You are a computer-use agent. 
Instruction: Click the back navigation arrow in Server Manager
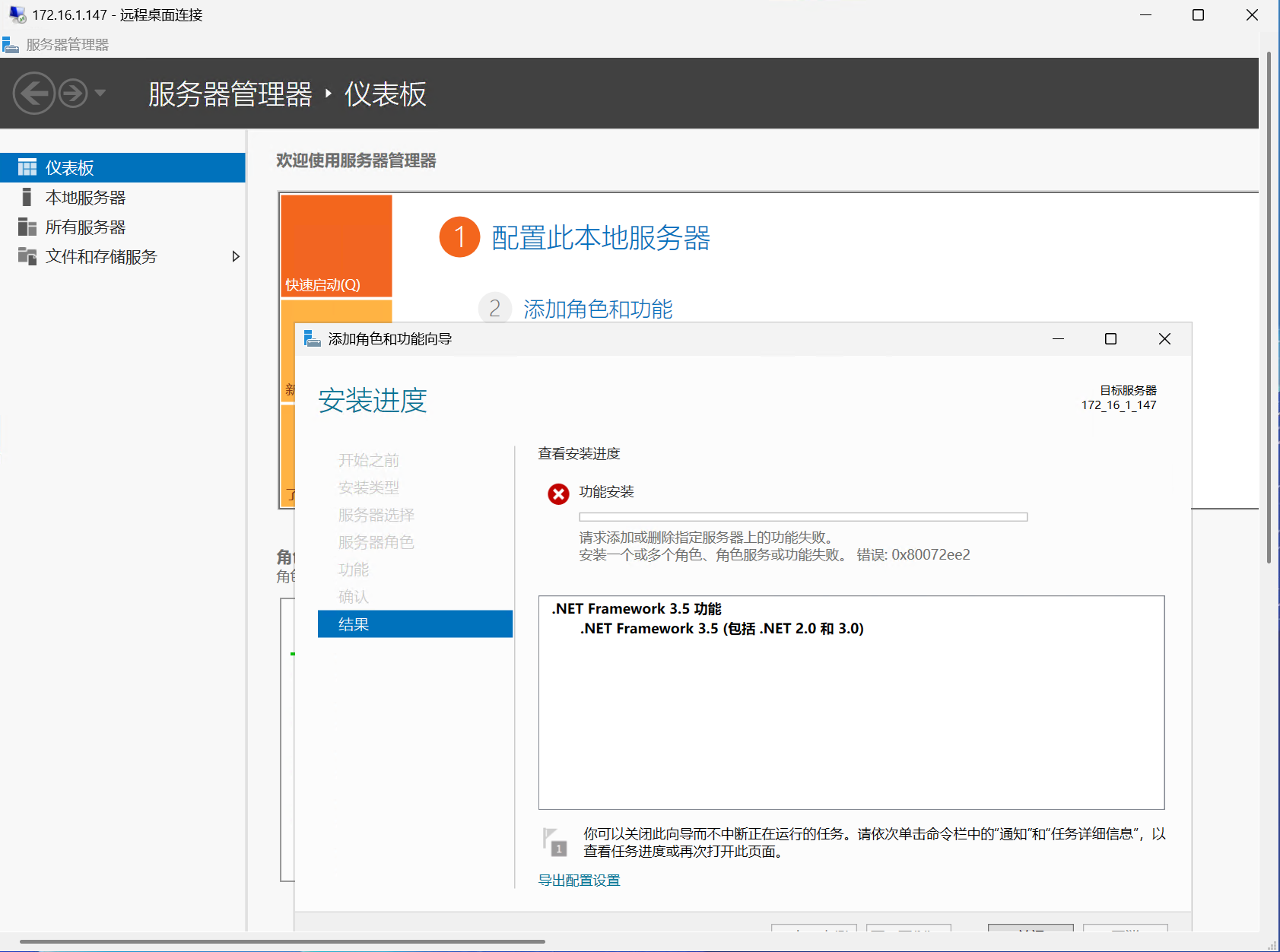[x=33, y=94]
